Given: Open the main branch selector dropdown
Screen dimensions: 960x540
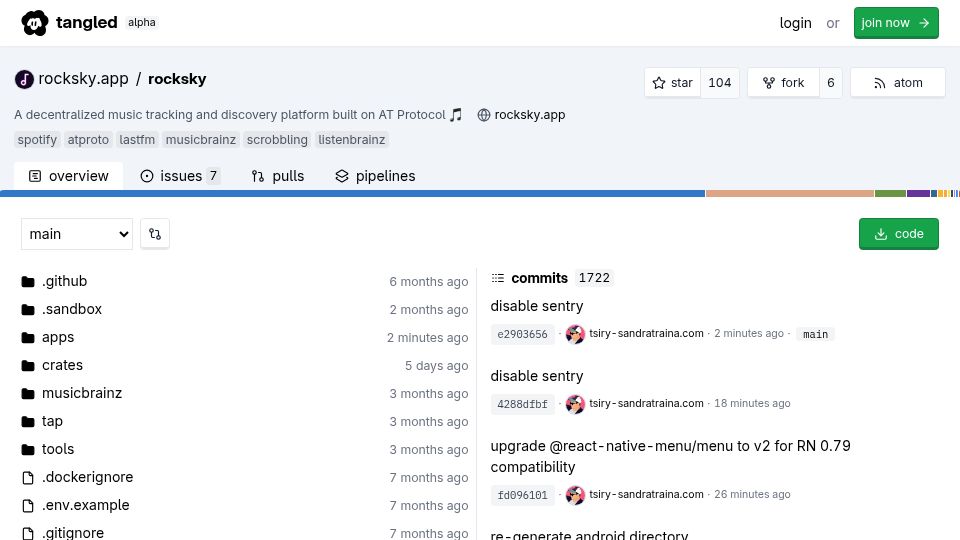Looking at the screenshot, I should pyautogui.click(x=77, y=234).
